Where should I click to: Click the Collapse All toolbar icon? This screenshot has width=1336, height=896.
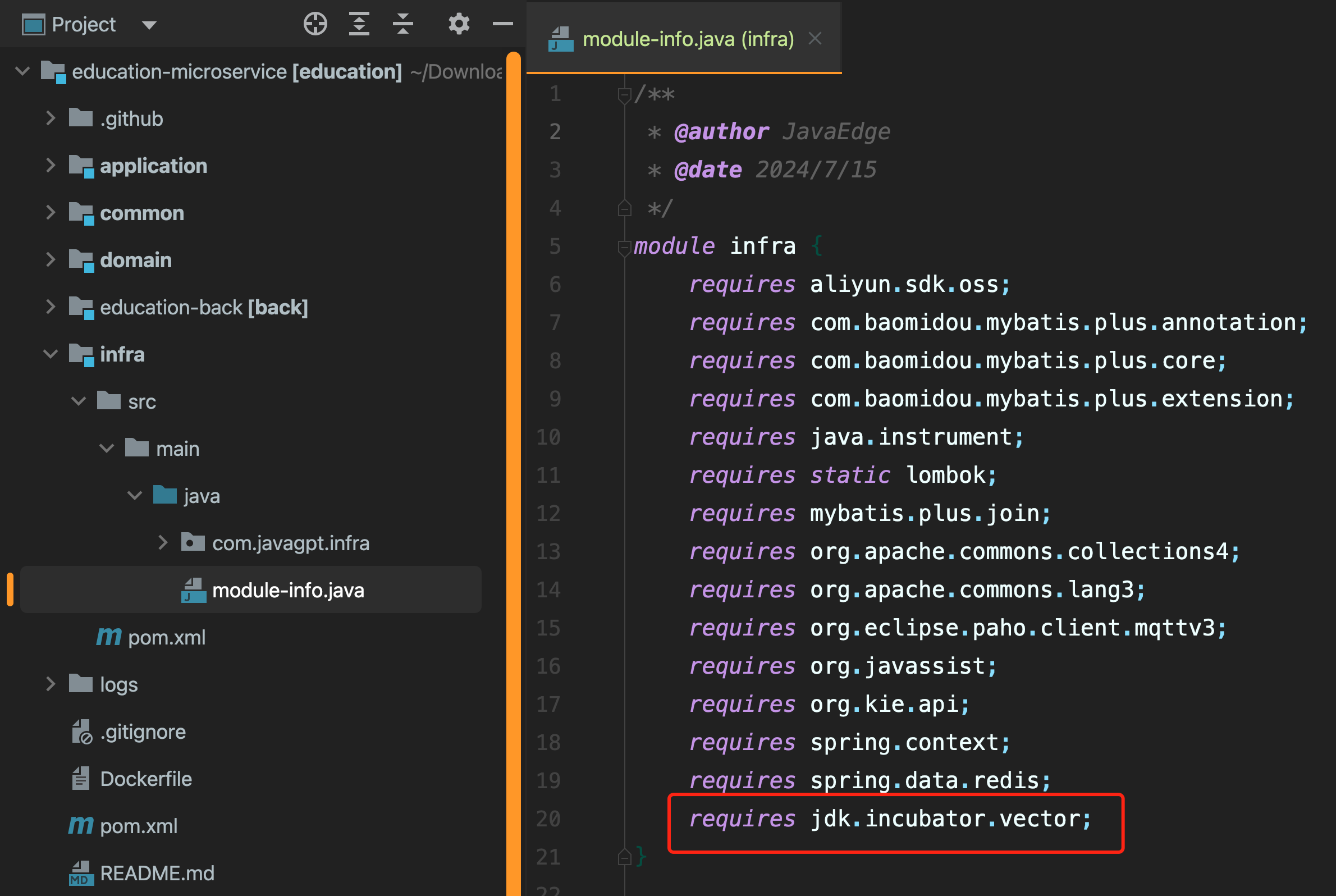(403, 24)
